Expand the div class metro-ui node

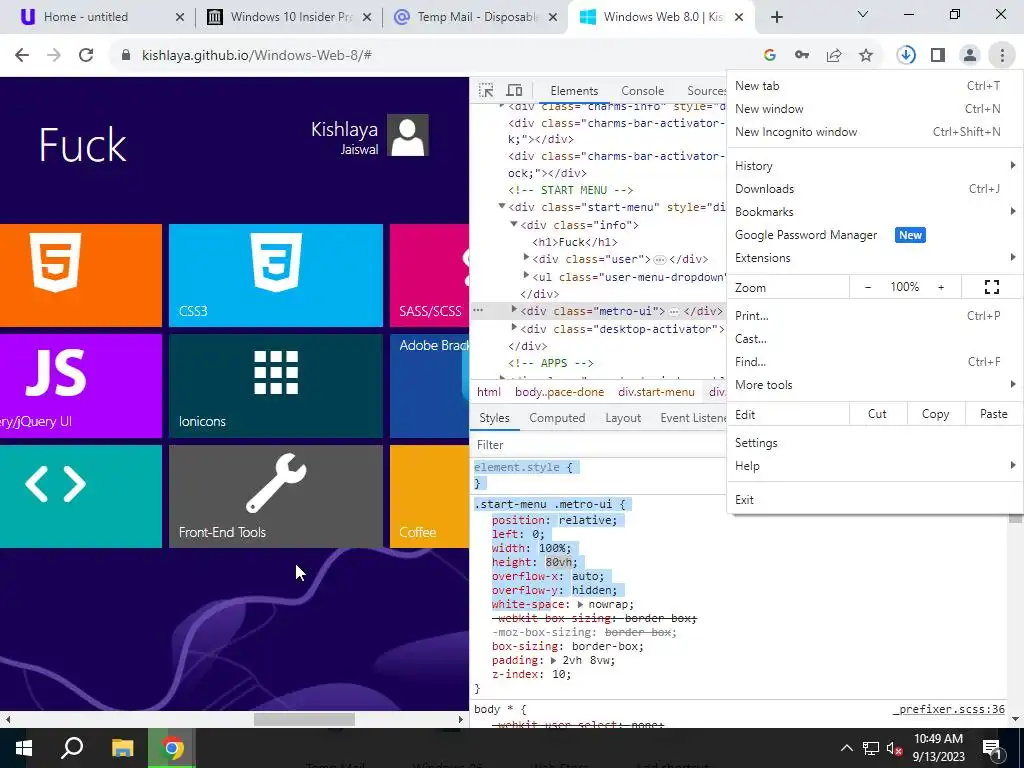click(x=514, y=310)
